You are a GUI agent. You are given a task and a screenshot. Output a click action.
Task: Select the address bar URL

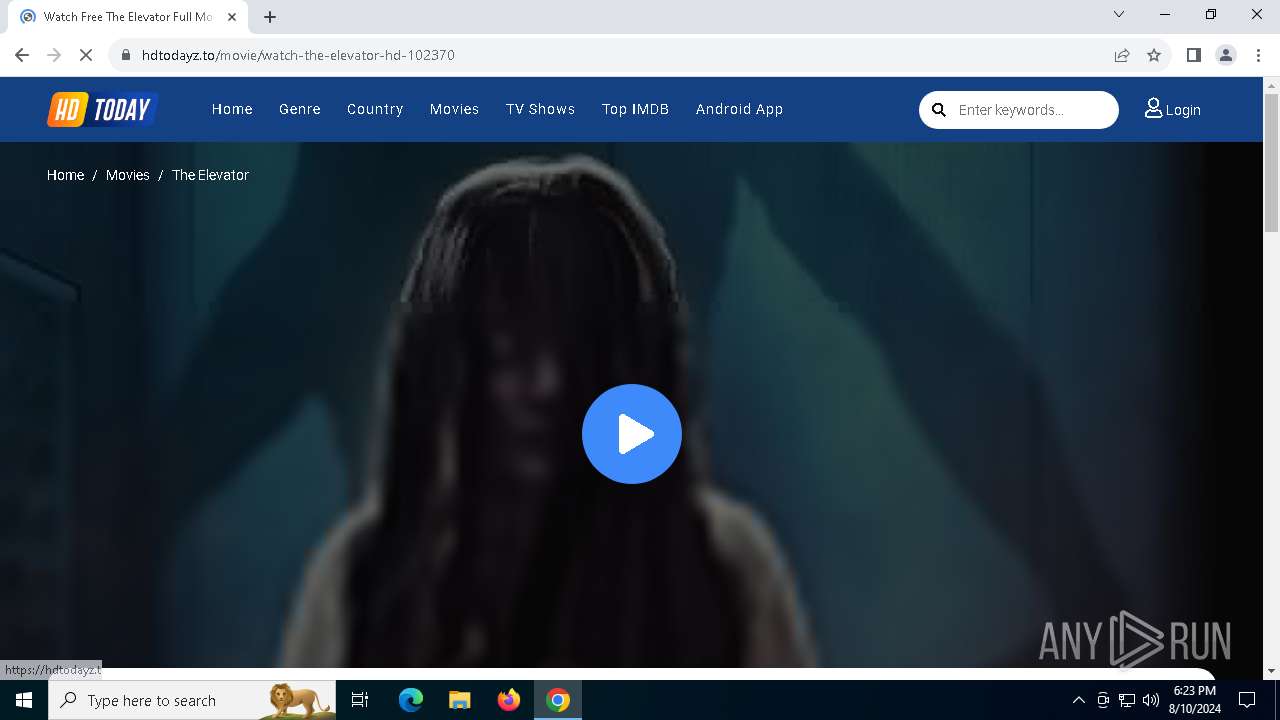click(298, 55)
